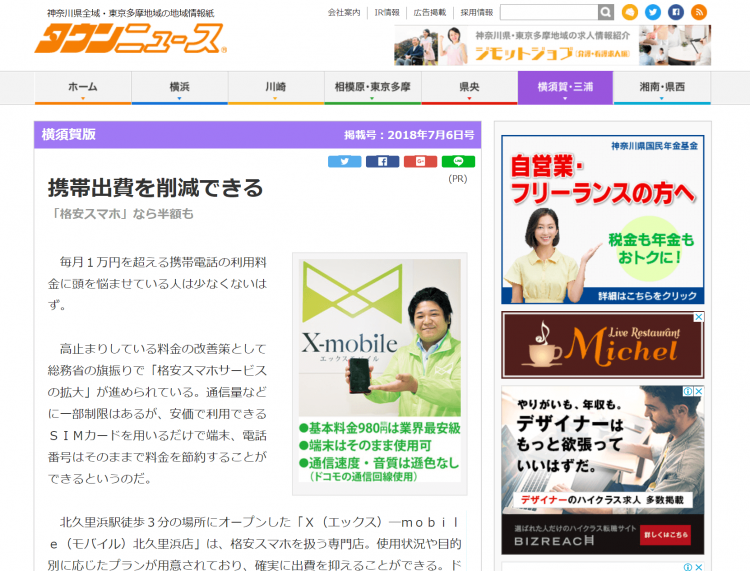This screenshot has width=750, height=571.
Task: Click the 掲載号：2018年7月6日号 text
Action: click(x=409, y=135)
